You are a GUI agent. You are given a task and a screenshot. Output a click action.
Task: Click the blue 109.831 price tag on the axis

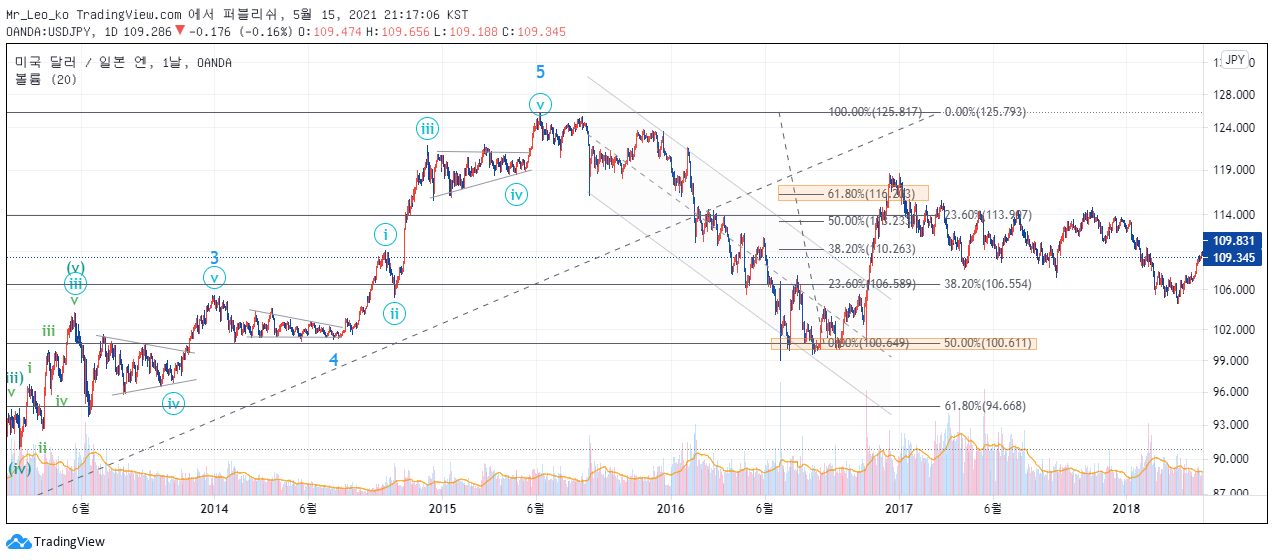click(1235, 241)
